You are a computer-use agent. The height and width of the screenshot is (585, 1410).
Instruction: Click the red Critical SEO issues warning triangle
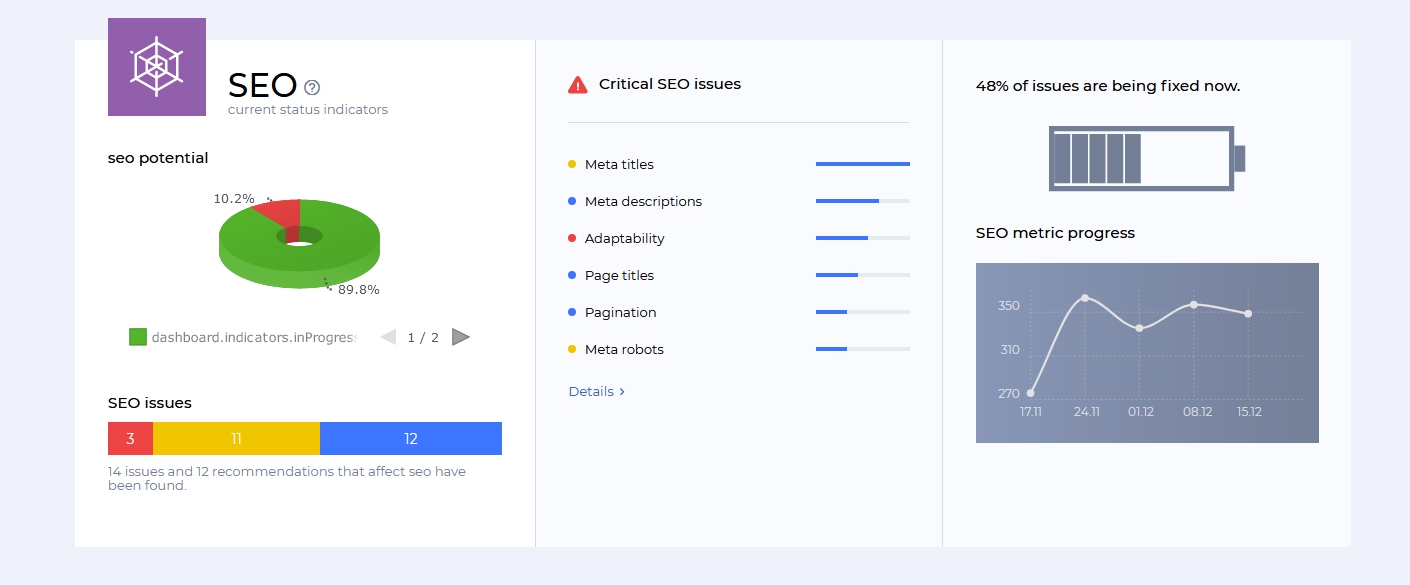tap(577, 85)
